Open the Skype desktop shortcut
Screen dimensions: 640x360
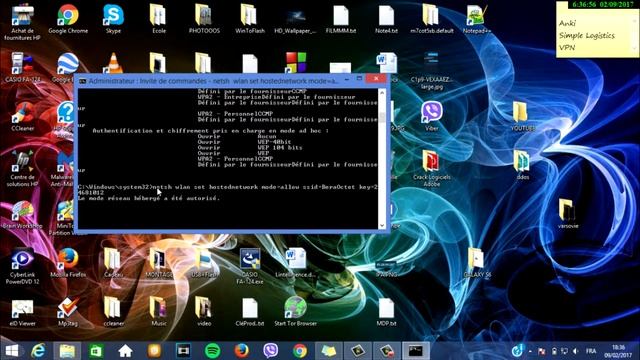[x=113, y=19]
